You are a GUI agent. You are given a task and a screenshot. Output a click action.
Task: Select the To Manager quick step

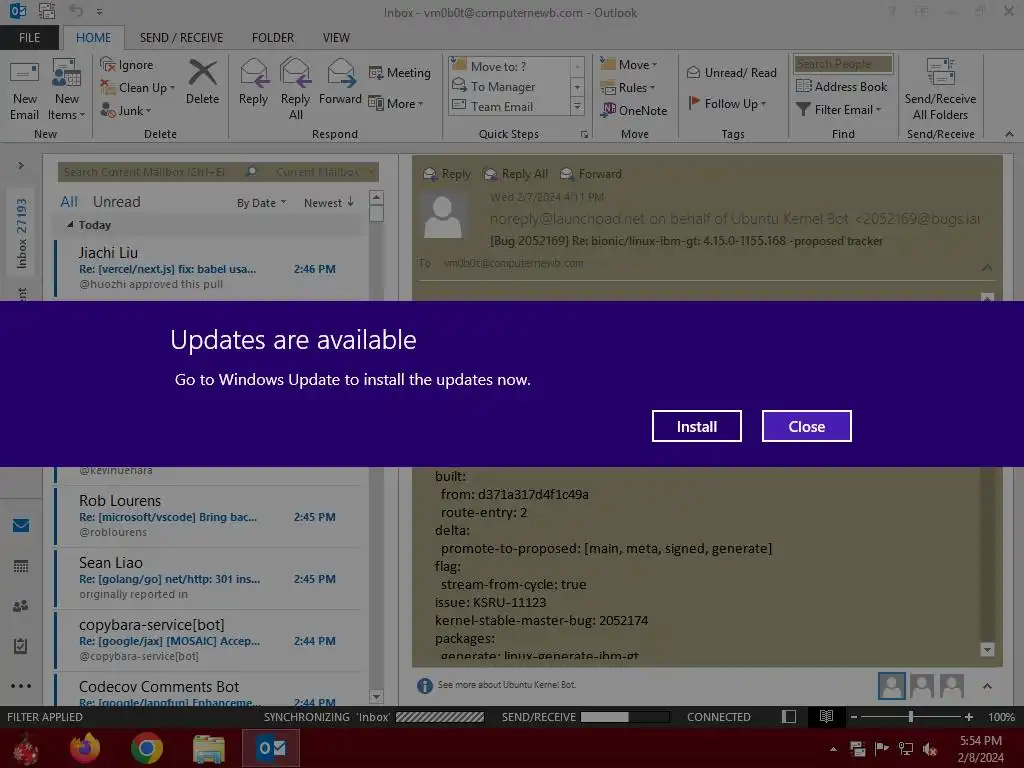[511, 86]
